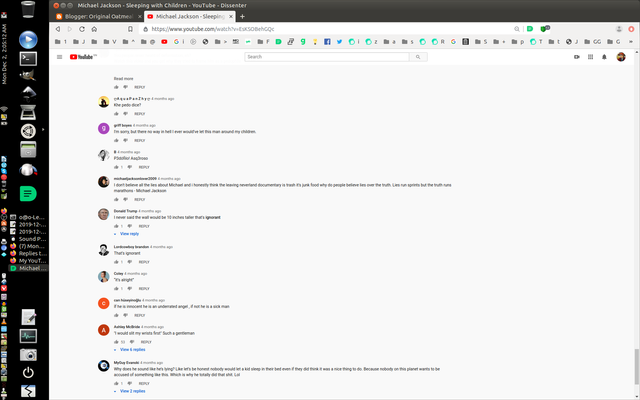This screenshot has width=640, height=400.
Task: Open the MyGuy Evanski commenter name
Action: click(x=126, y=362)
